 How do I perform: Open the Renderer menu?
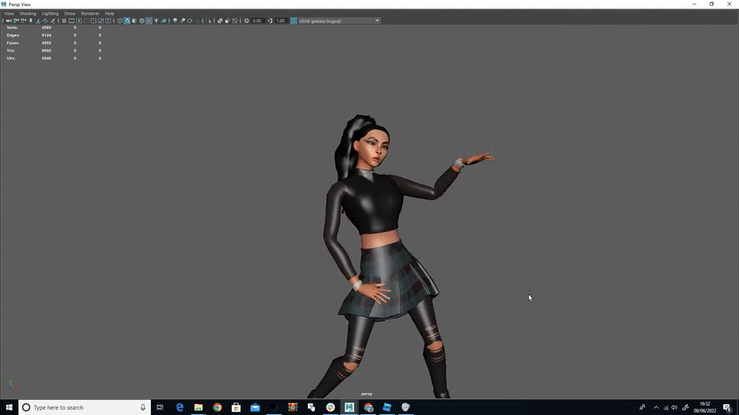point(90,14)
